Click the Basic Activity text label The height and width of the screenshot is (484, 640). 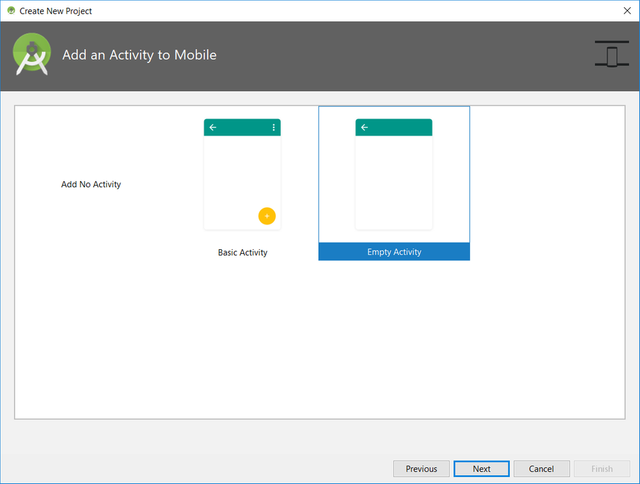pos(243,253)
